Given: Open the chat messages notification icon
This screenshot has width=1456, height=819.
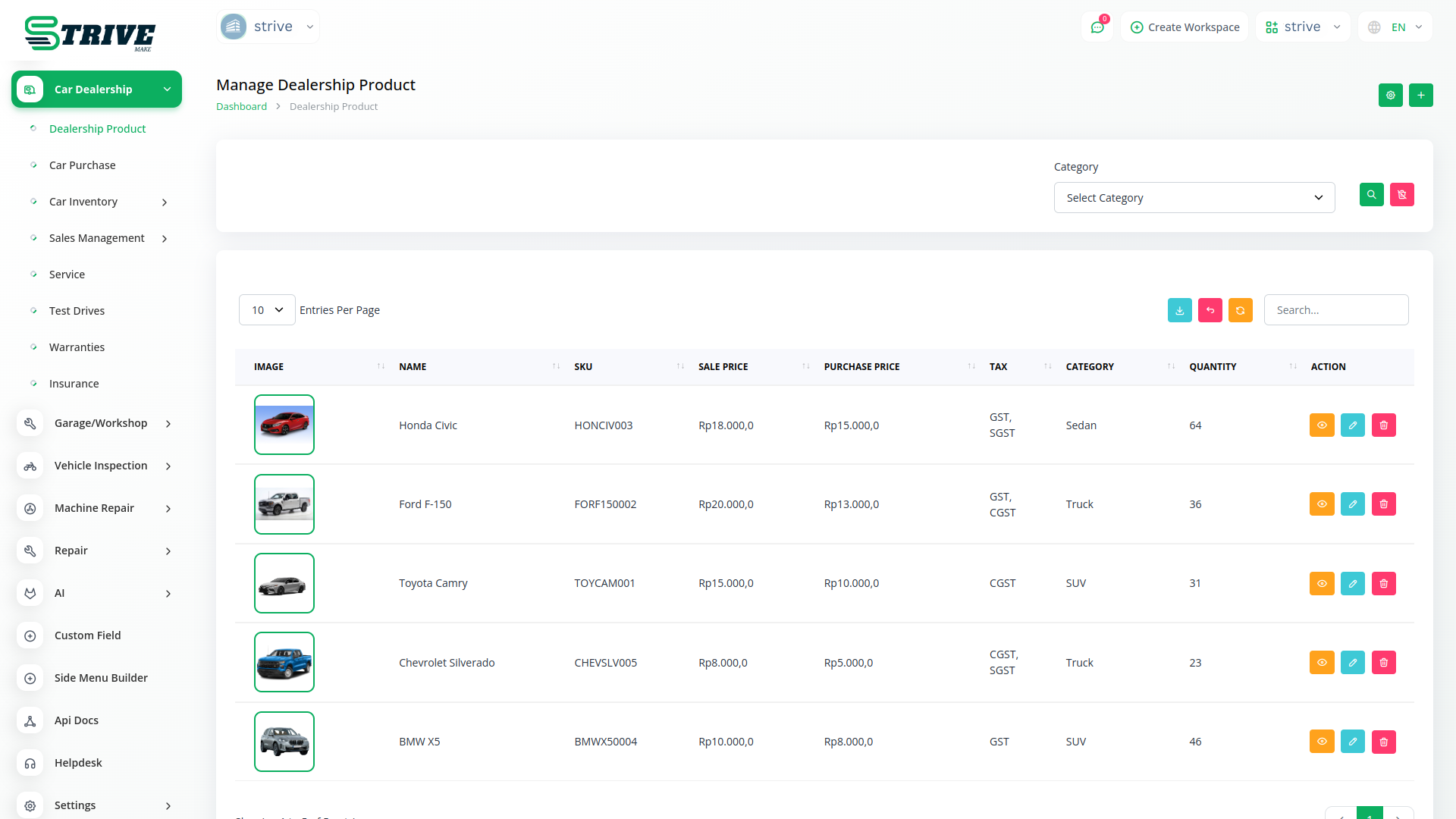Looking at the screenshot, I should point(1097,27).
